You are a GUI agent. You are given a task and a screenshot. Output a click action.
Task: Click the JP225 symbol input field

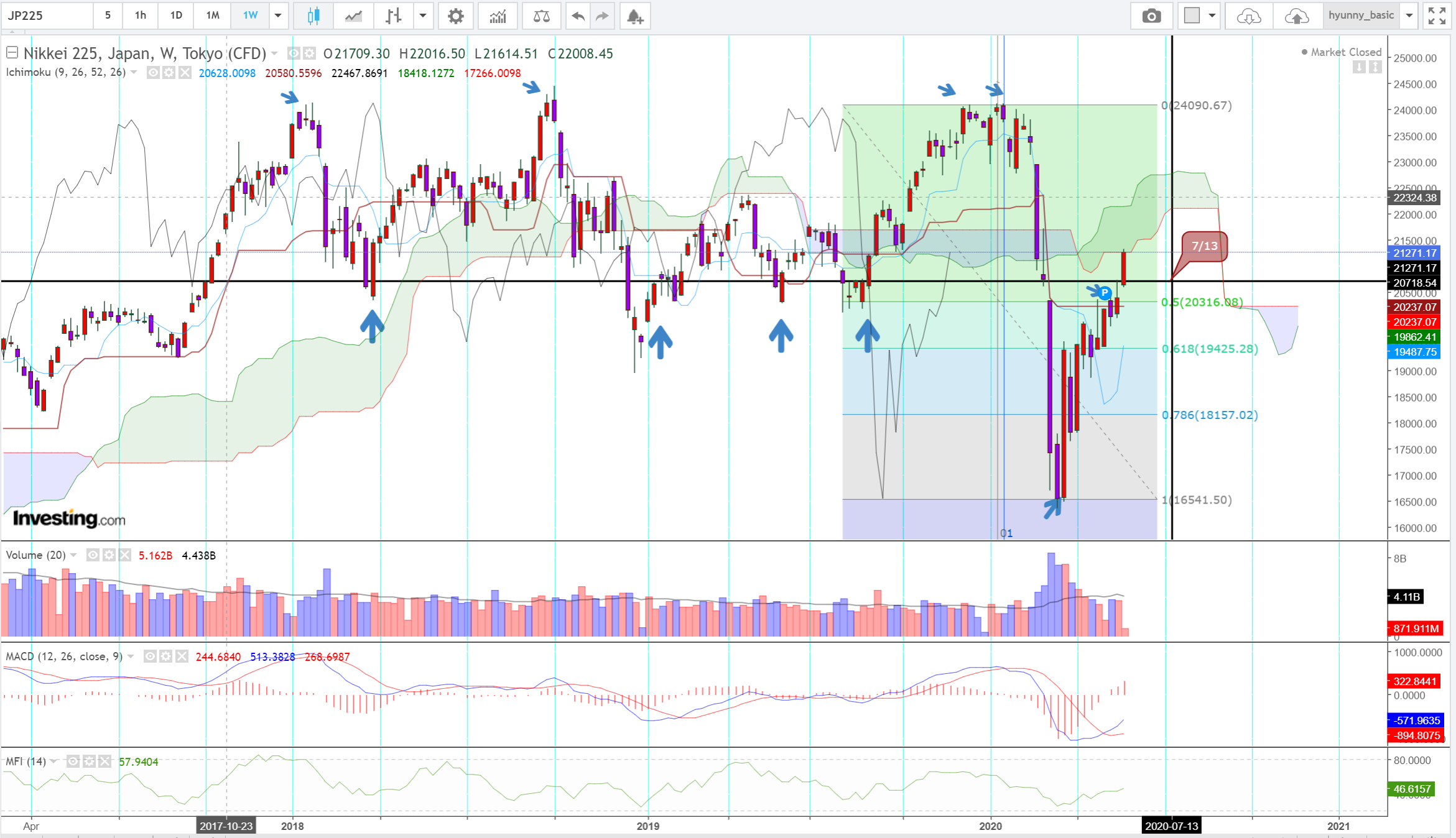(47, 16)
